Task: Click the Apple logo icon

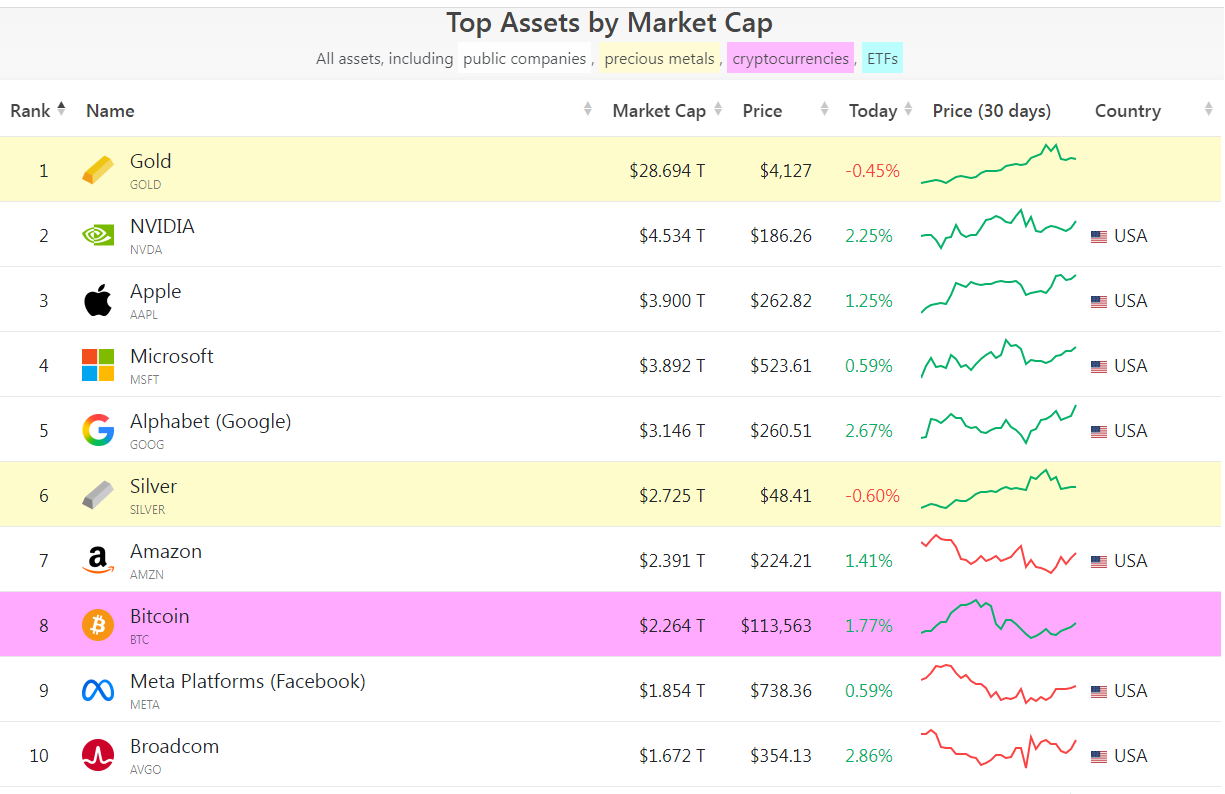Action: pyautogui.click(x=98, y=300)
